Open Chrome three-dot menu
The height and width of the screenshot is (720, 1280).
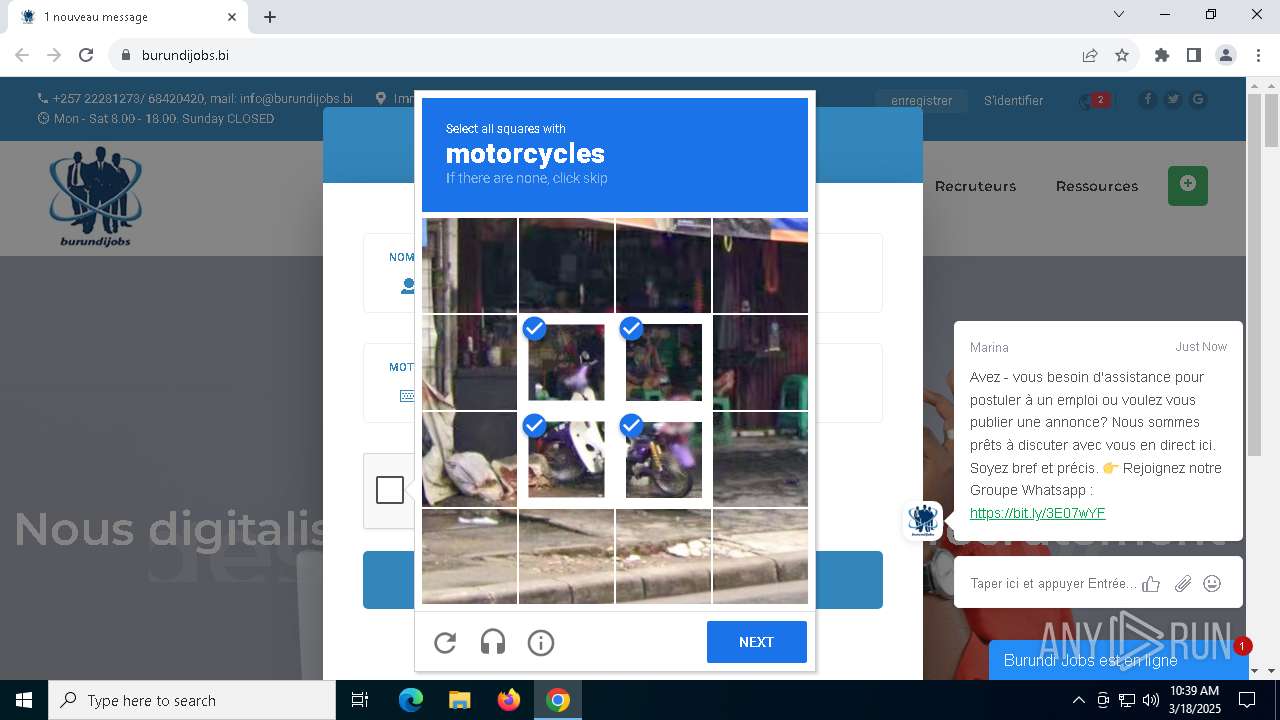tap(1258, 55)
